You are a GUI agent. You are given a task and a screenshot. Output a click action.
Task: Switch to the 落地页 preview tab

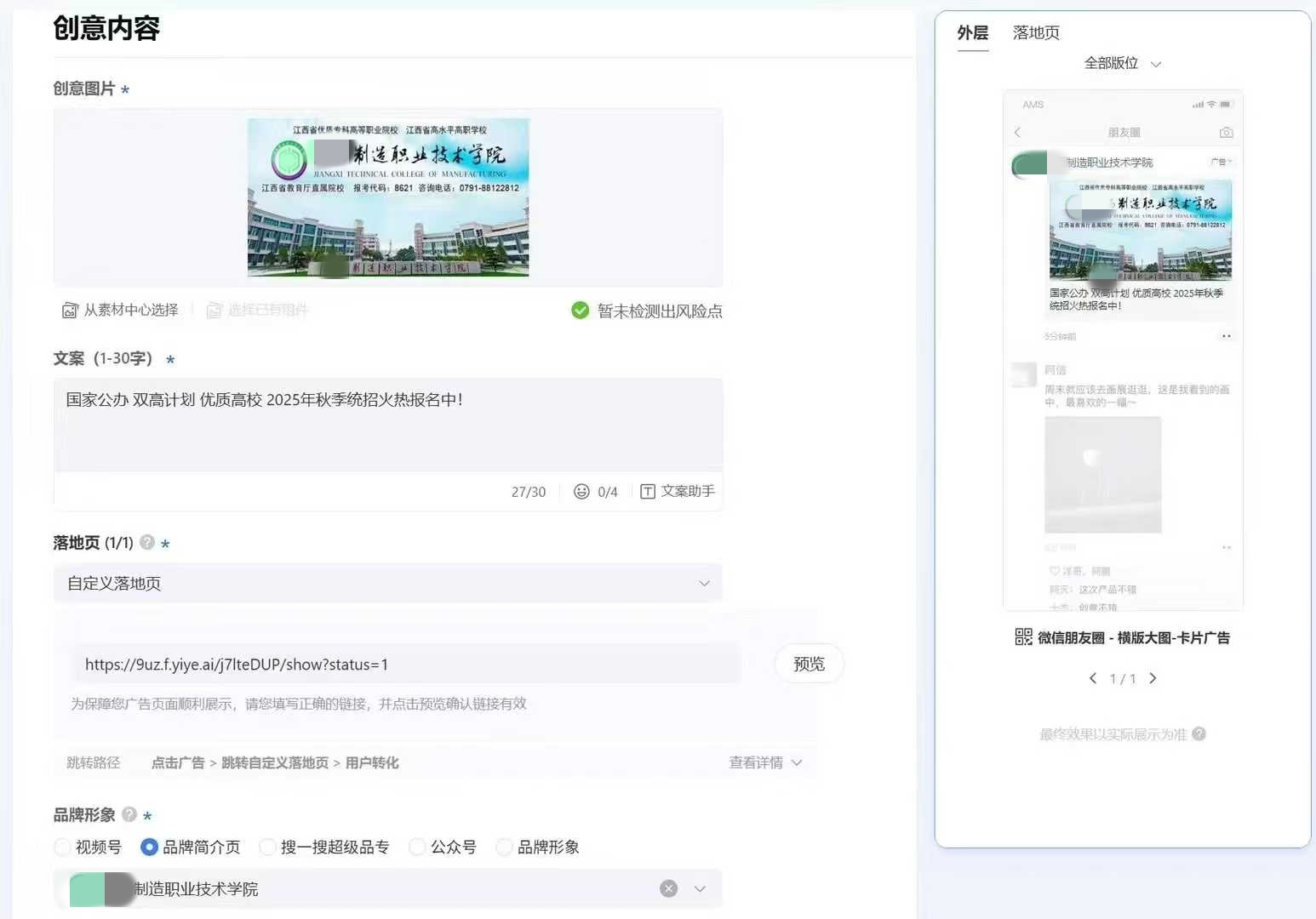[1036, 33]
